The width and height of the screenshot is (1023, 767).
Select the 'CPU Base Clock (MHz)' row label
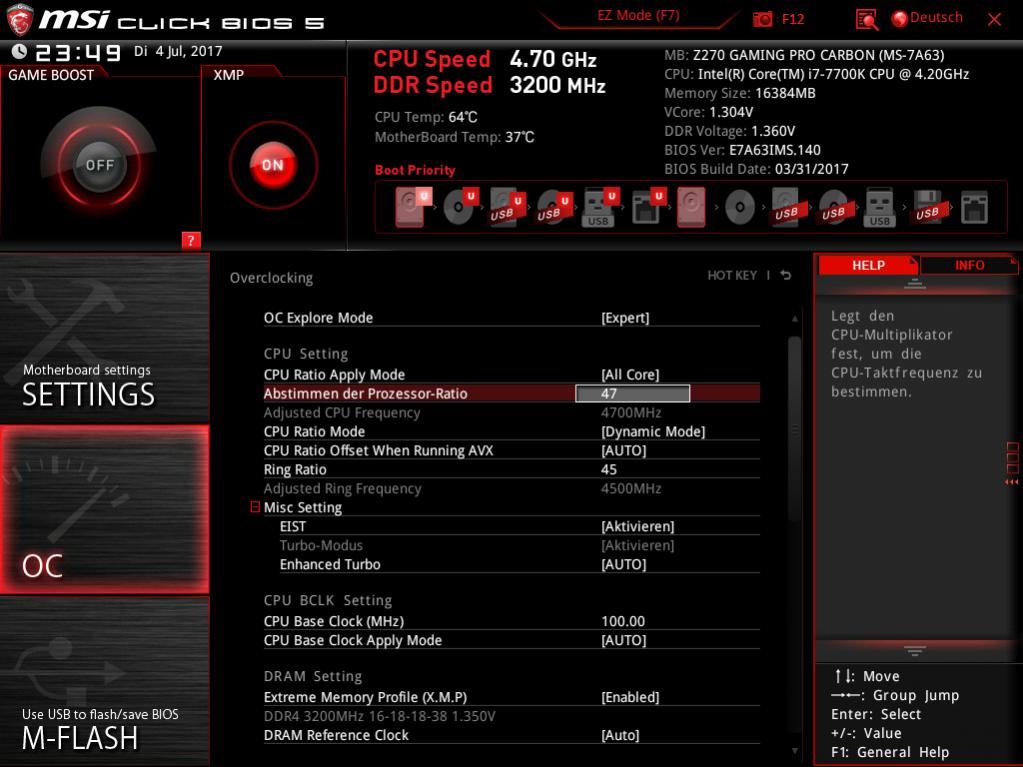coord(333,621)
